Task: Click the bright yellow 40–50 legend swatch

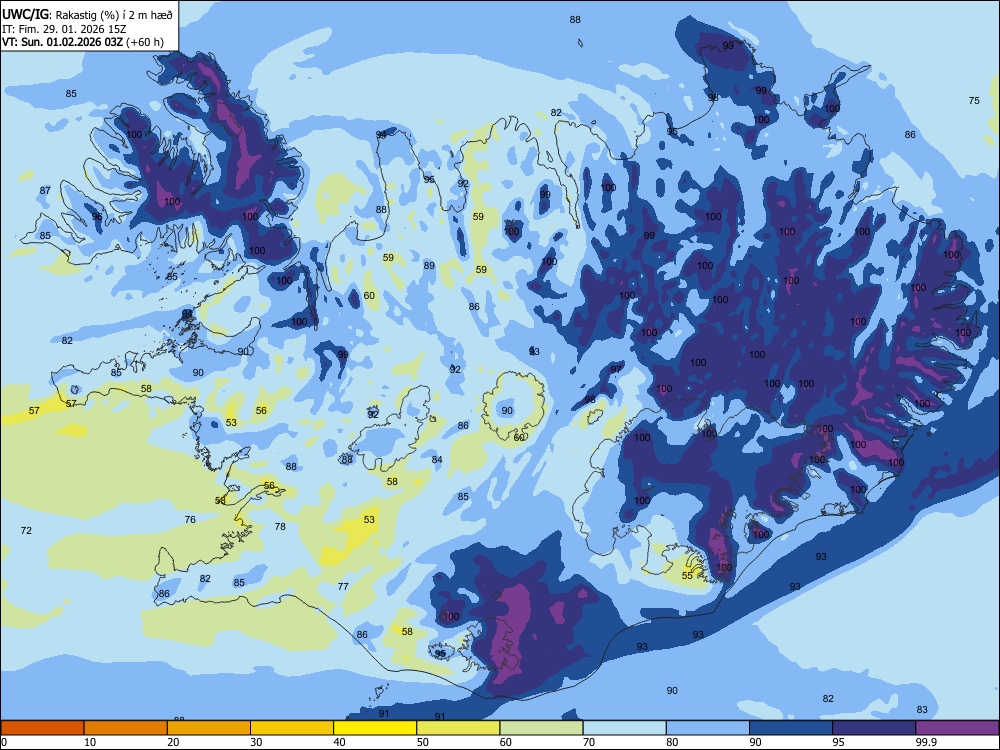Action: [x=375, y=728]
